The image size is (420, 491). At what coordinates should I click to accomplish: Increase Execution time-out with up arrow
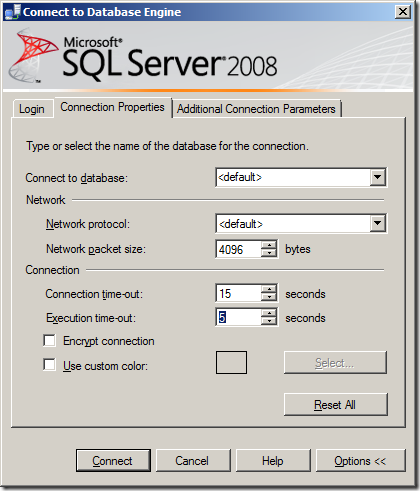click(x=269, y=314)
